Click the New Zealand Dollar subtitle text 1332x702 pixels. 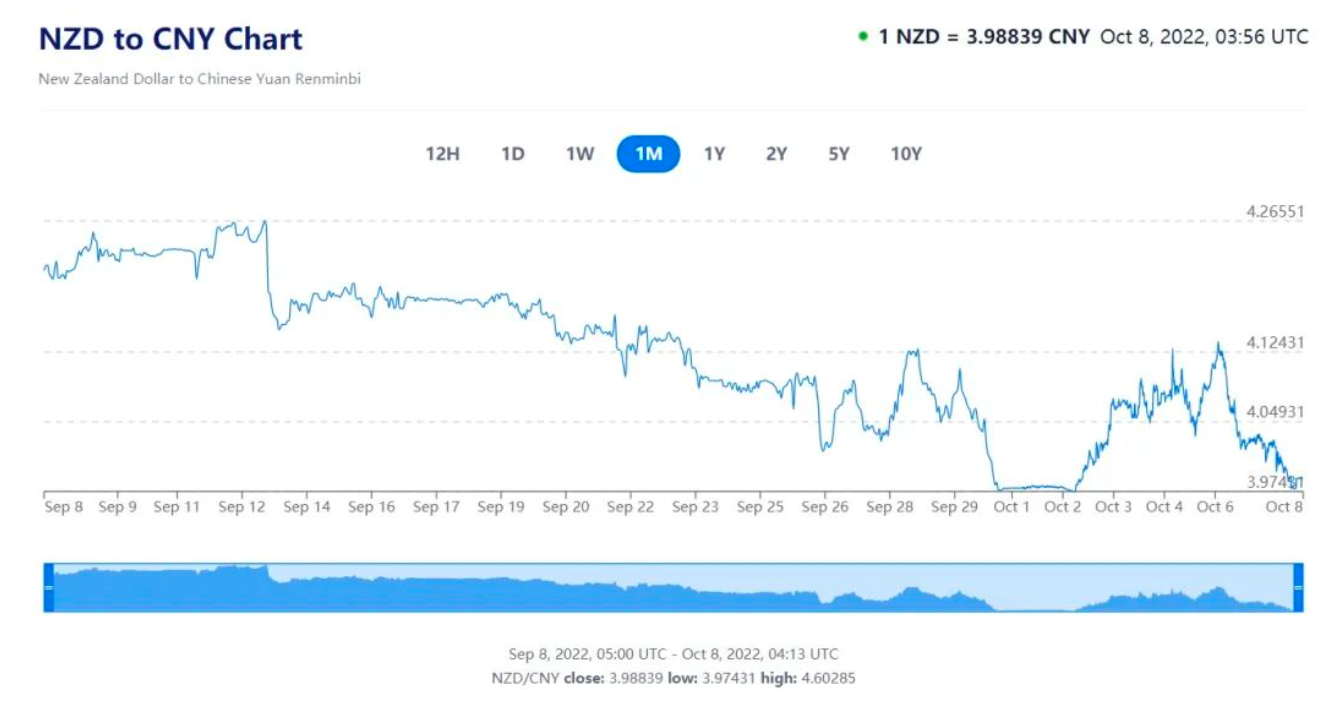[199, 78]
